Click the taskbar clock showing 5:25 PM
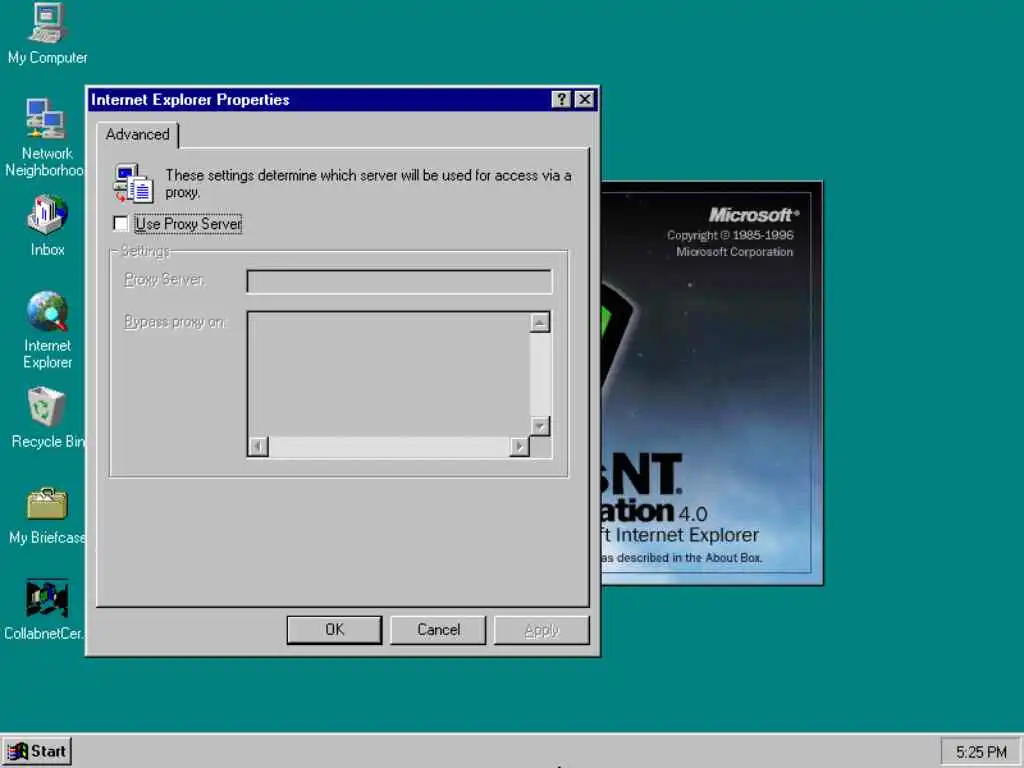The image size is (1024, 768). click(981, 752)
